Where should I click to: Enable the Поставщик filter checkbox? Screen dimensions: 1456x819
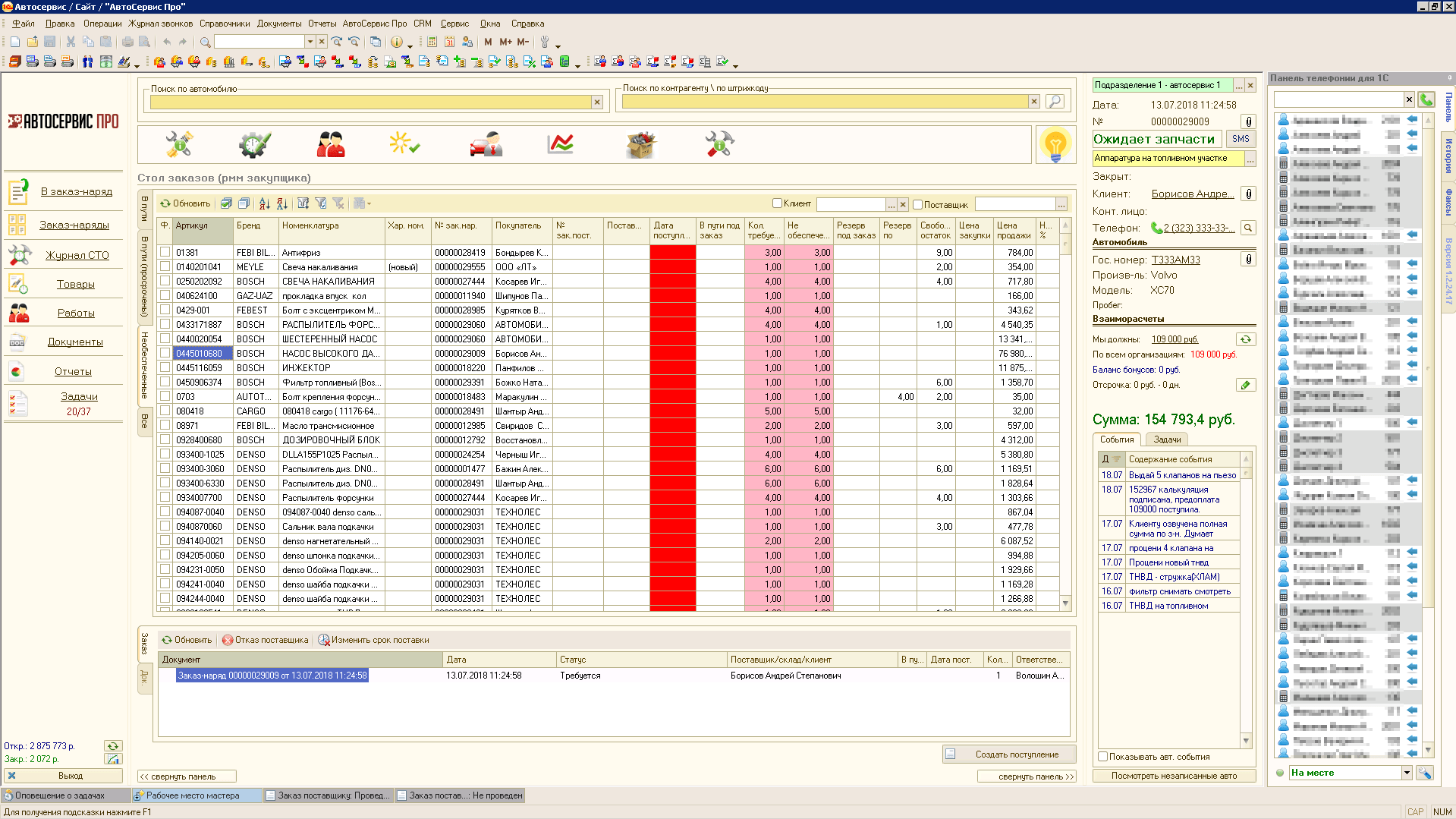point(917,204)
